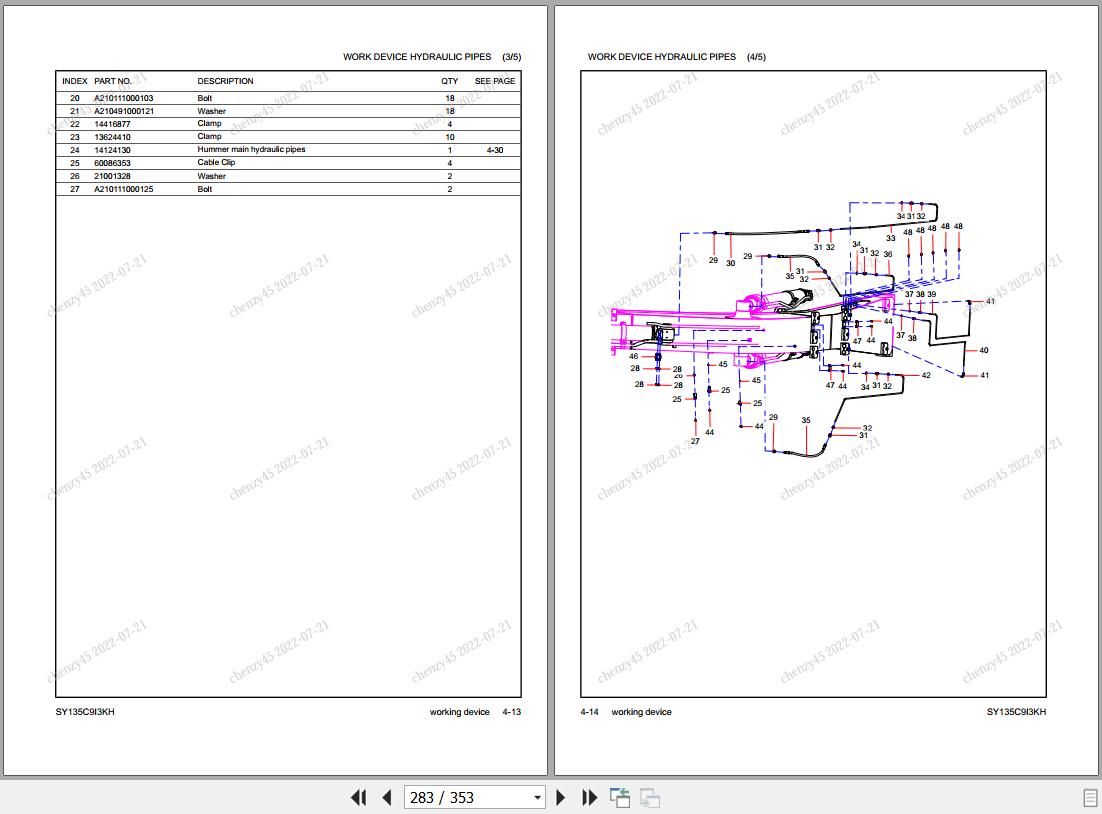
Task: Click 'WORK DEVICE HYDRAULIC PIPES' title on right page
Action: pyautogui.click(x=661, y=57)
